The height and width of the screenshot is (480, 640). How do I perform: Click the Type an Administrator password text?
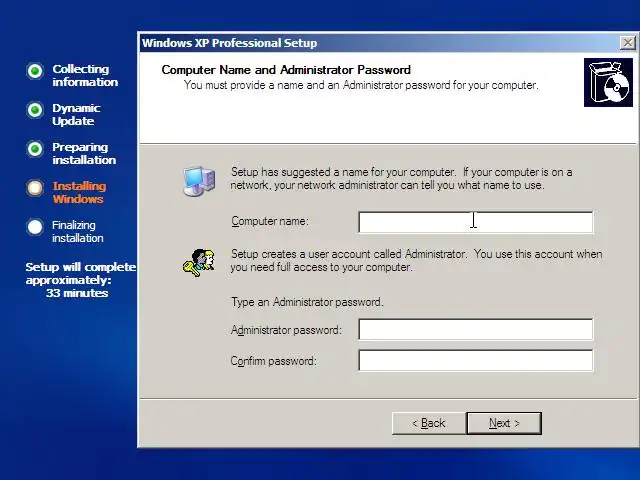tap(307, 302)
